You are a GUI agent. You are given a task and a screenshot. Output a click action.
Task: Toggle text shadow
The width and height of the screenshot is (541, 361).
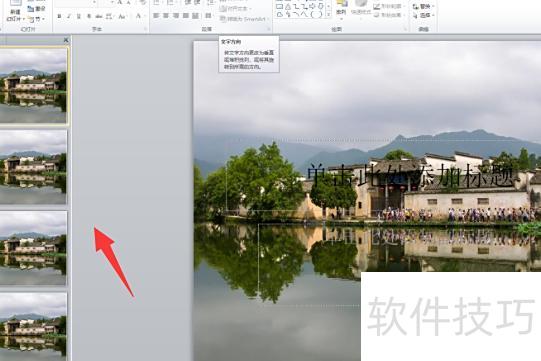[89, 16]
